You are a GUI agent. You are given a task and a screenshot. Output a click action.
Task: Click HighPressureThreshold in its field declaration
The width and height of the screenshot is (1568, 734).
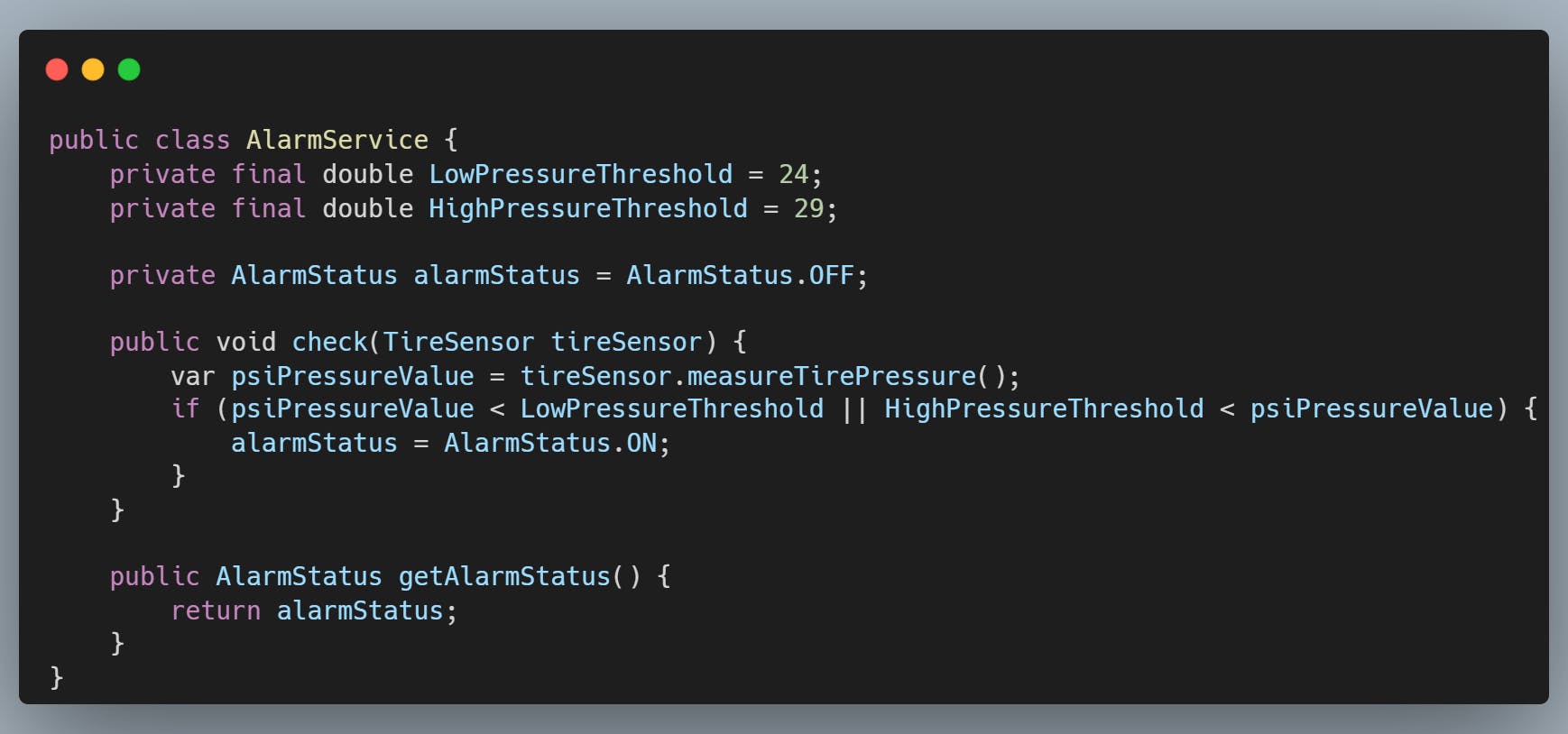[587, 208]
